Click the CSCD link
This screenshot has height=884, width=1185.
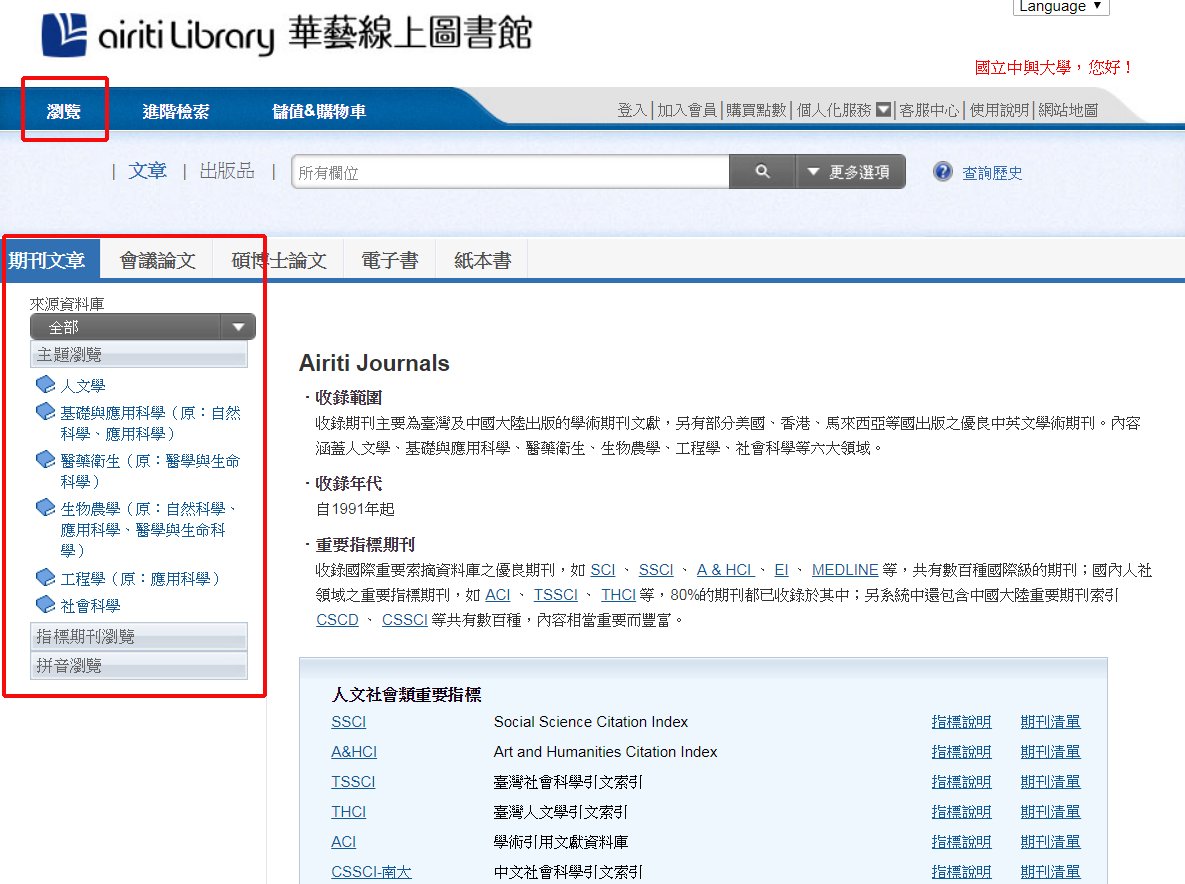(337, 620)
